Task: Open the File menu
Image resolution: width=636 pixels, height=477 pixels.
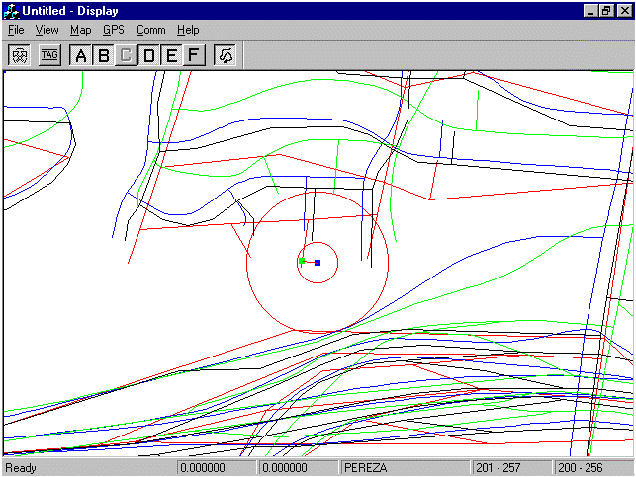Action: [x=16, y=30]
